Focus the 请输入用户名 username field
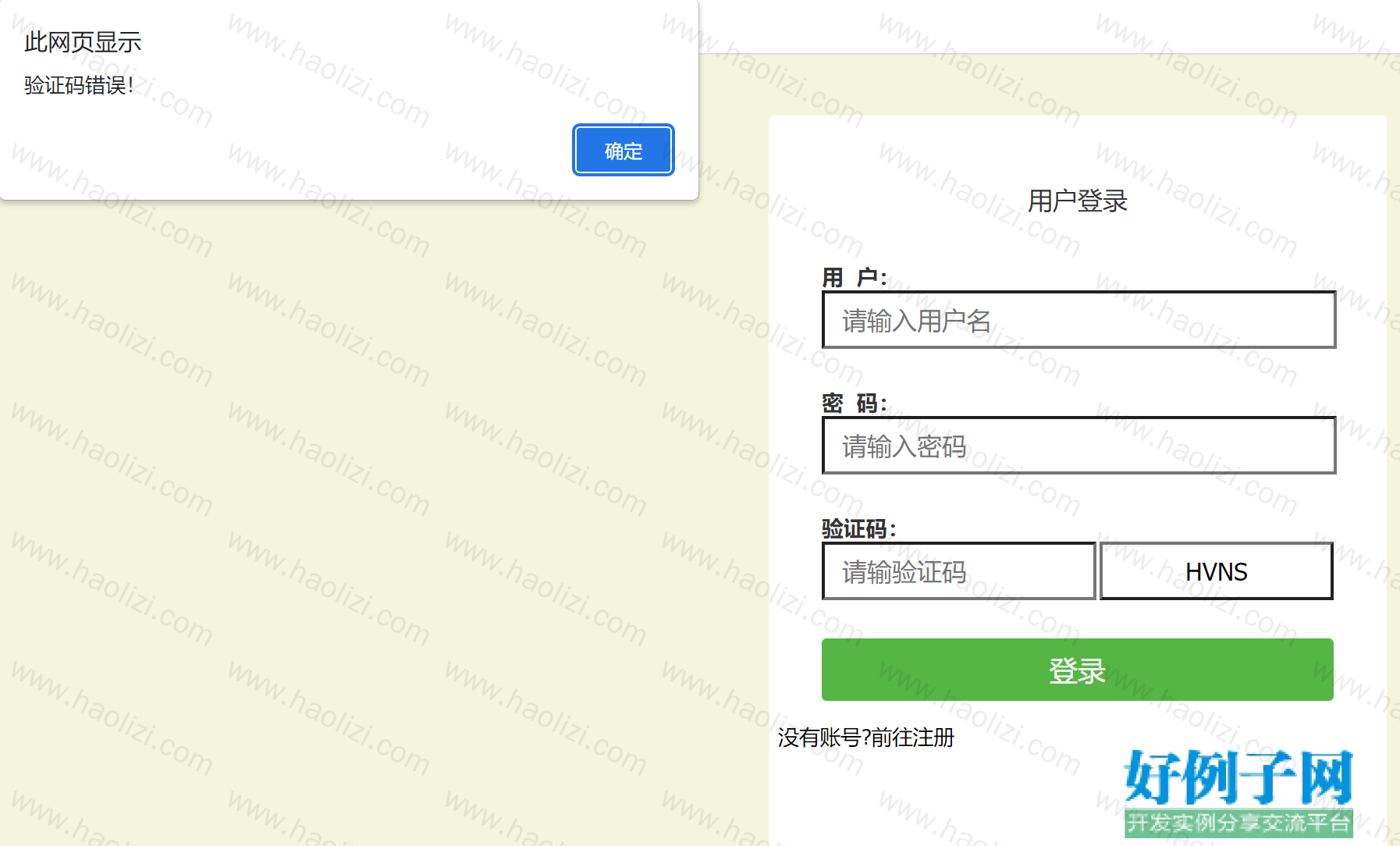 pos(1078,320)
